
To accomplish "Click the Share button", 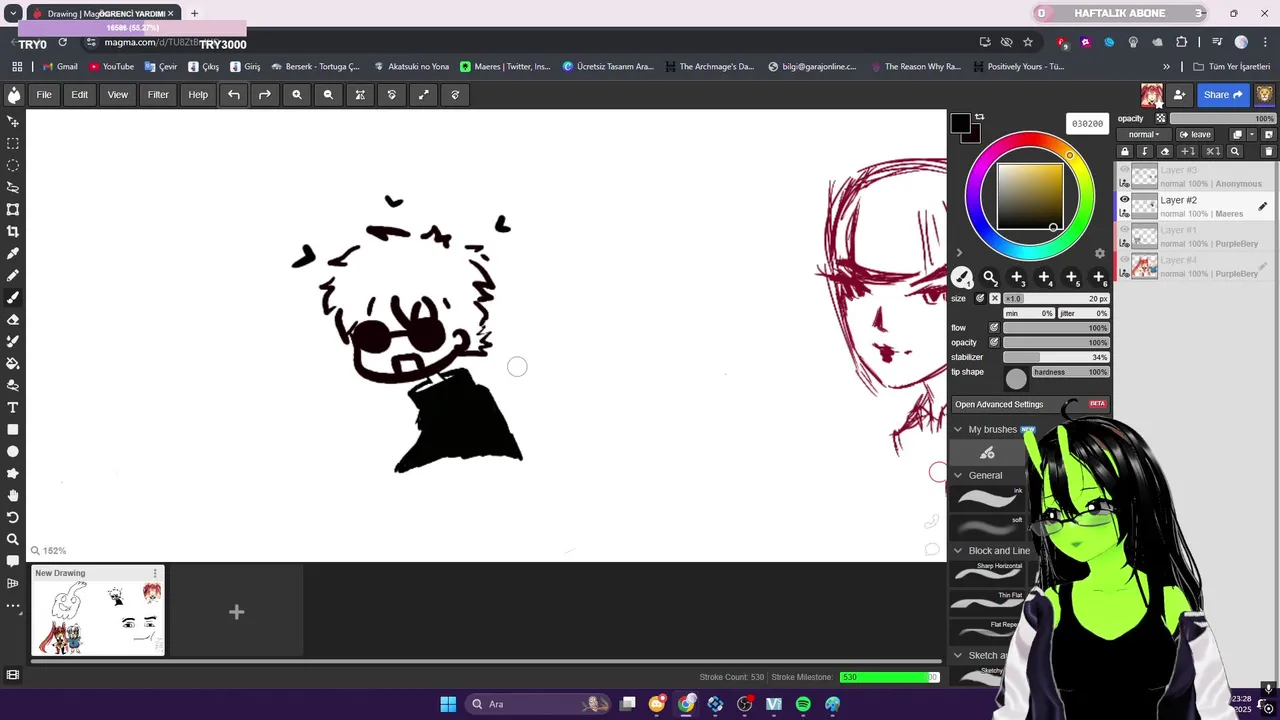I will click(1222, 95).
